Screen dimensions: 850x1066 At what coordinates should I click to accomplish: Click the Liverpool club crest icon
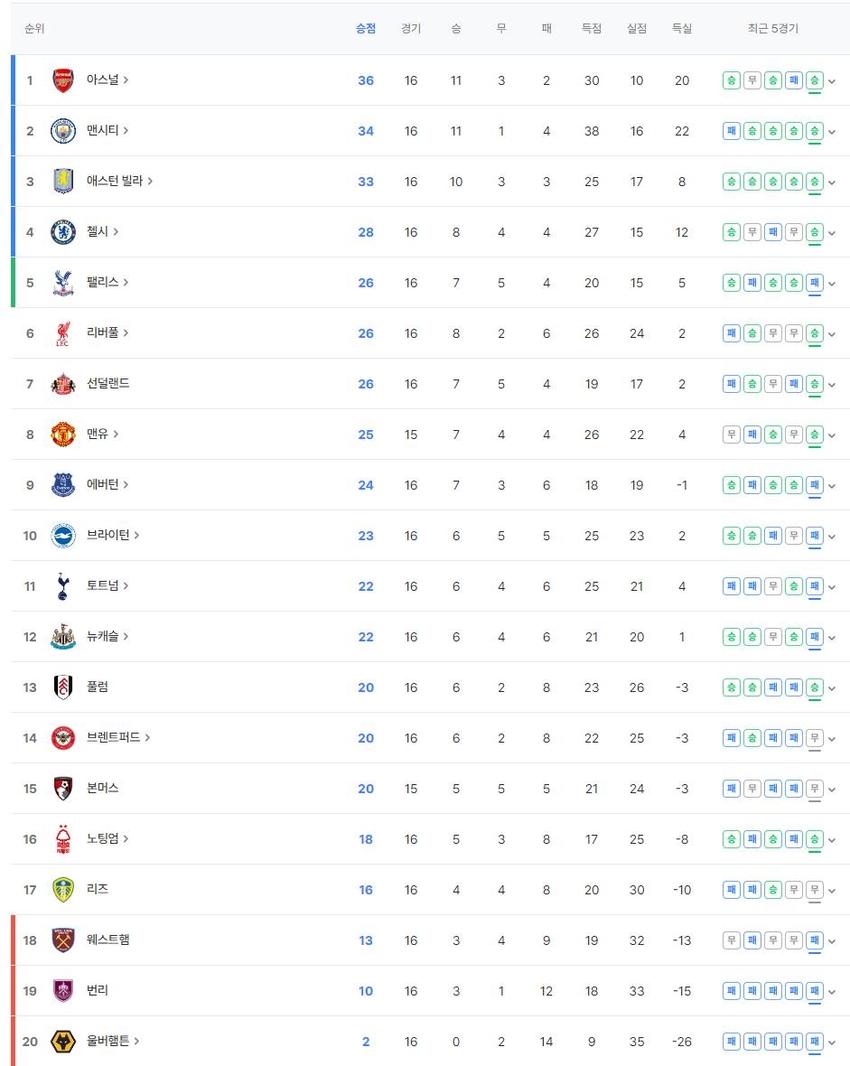coord(63,333)
